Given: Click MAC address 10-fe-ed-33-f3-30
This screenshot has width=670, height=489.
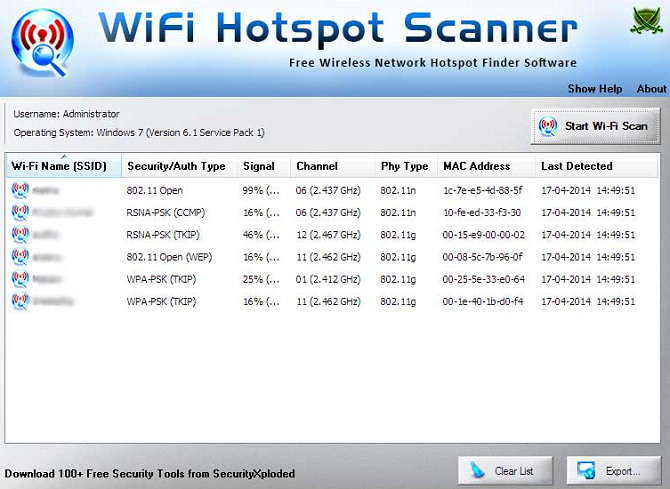Looking at the screenshot, I should [482, 213].
